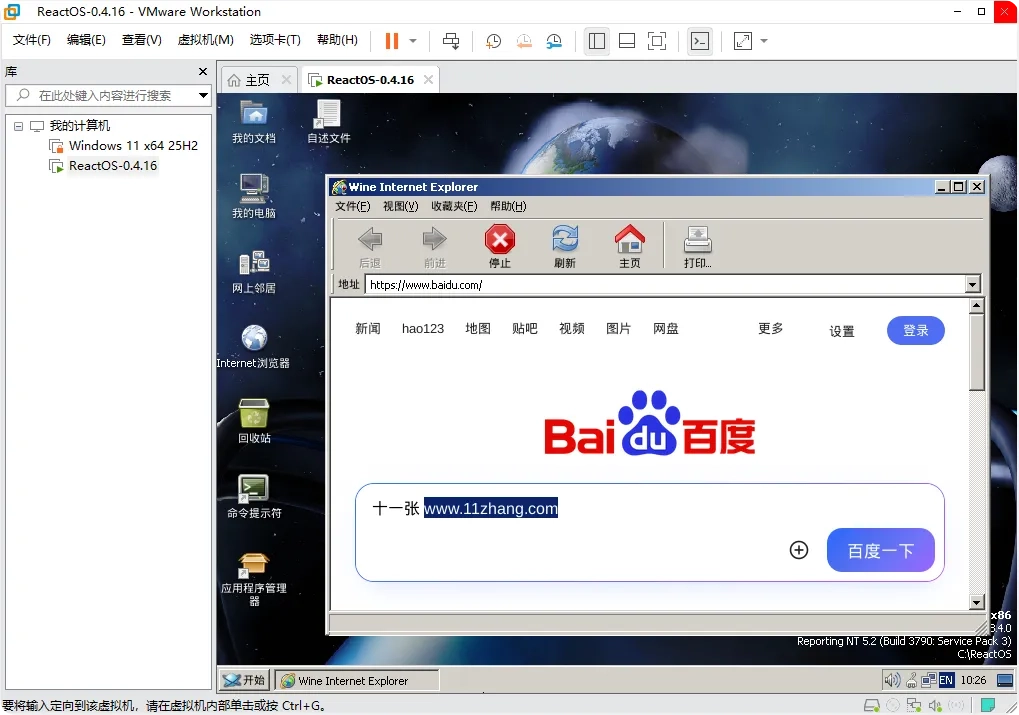Open the console view icon

click(x=700, y=41)
